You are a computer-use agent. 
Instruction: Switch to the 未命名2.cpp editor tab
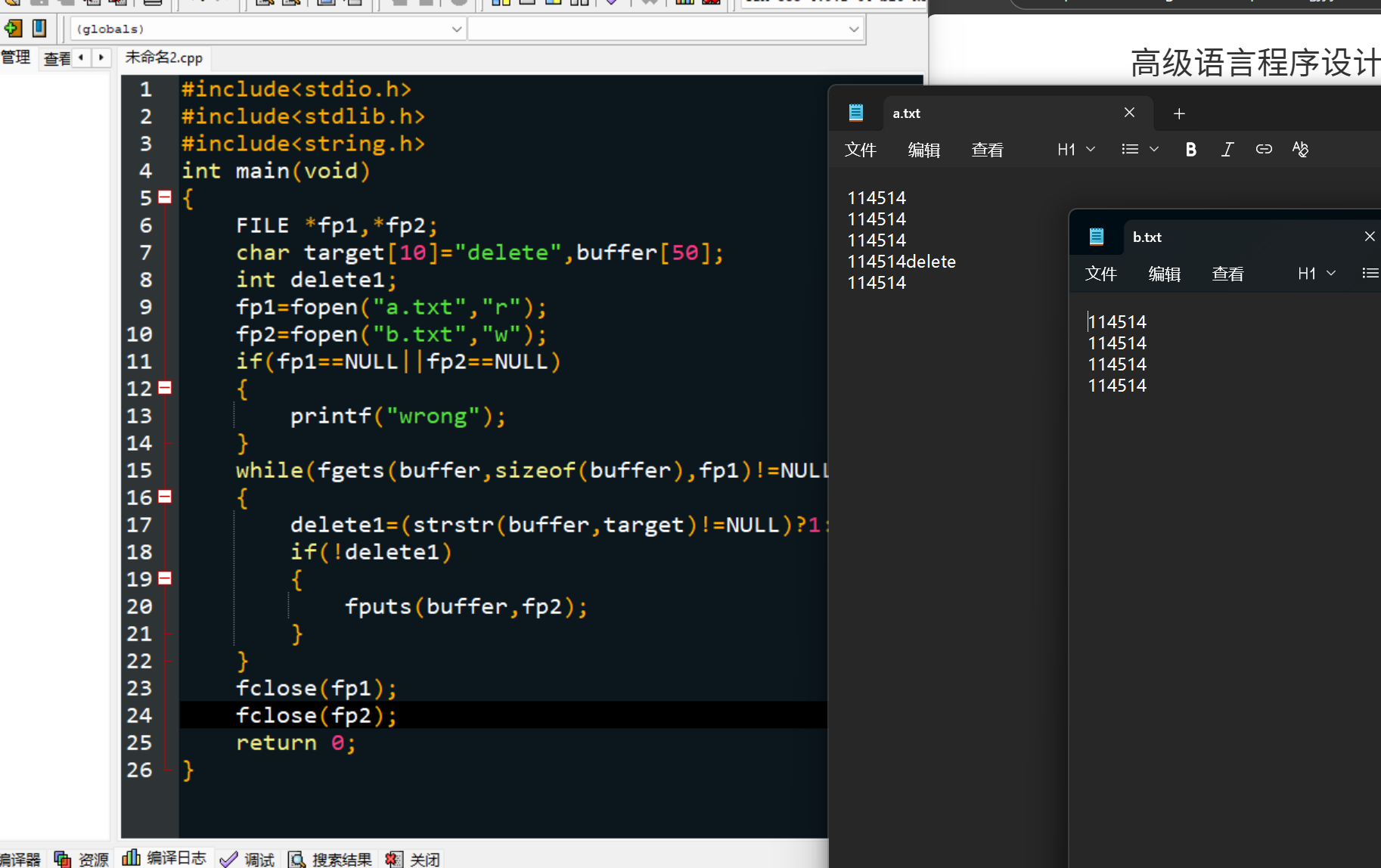pyautogui.click(x=164, y=57)
